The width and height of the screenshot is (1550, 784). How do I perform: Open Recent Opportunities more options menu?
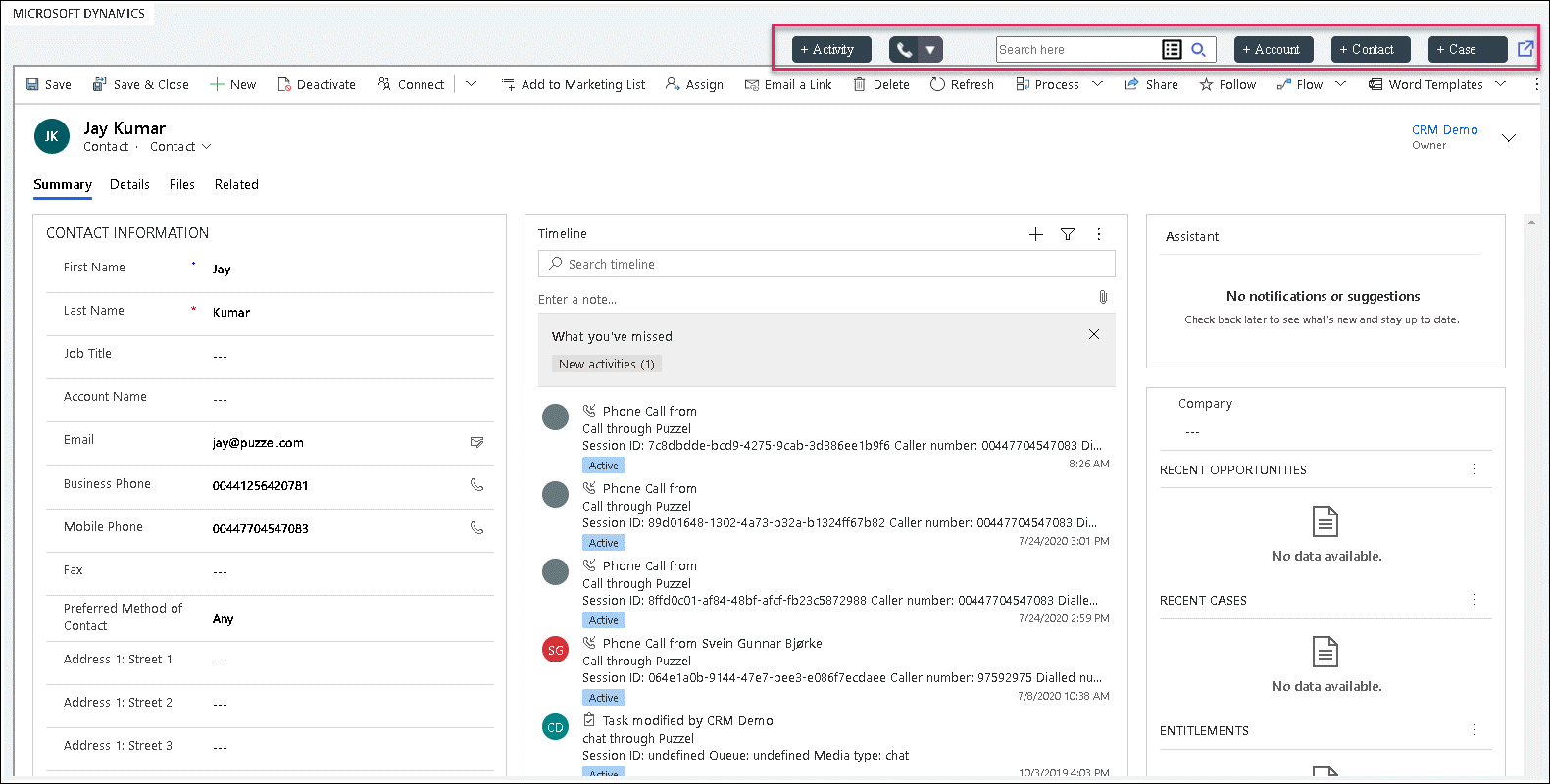pos(1474,470)
